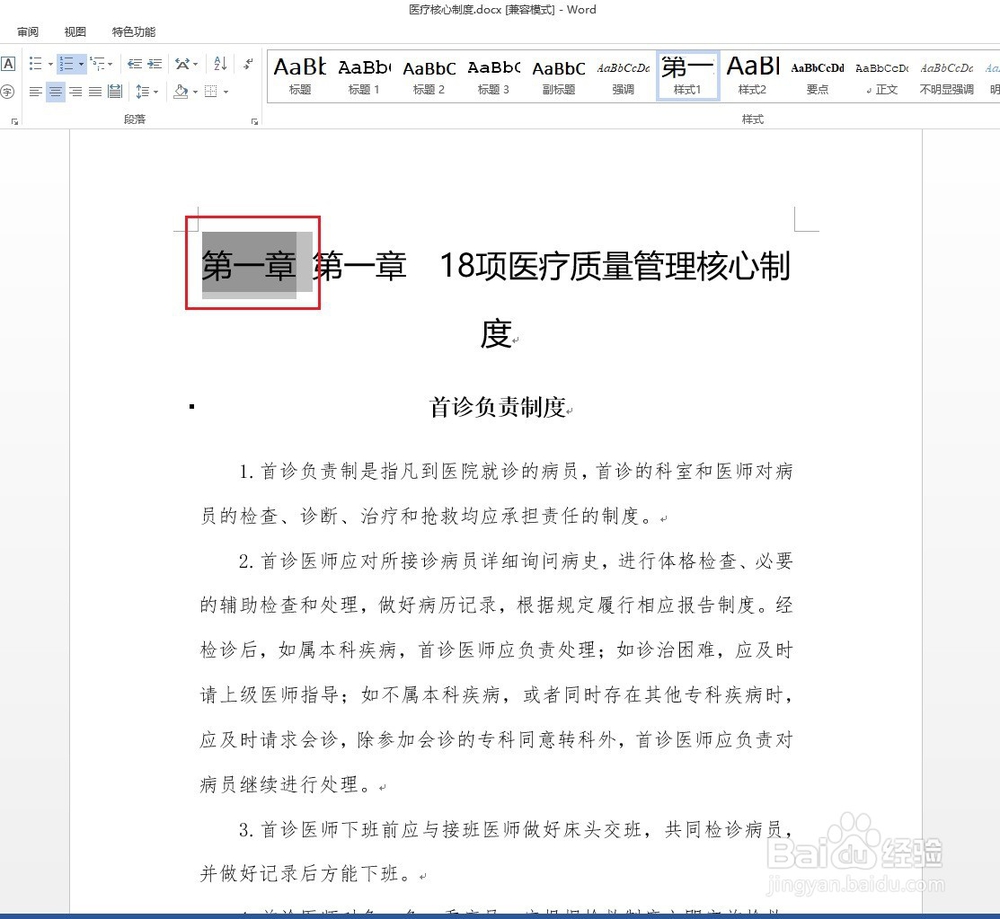Viewport: 1000px width, 919px height.
Task: Click the borders icon
Action: tap(211, 92)
